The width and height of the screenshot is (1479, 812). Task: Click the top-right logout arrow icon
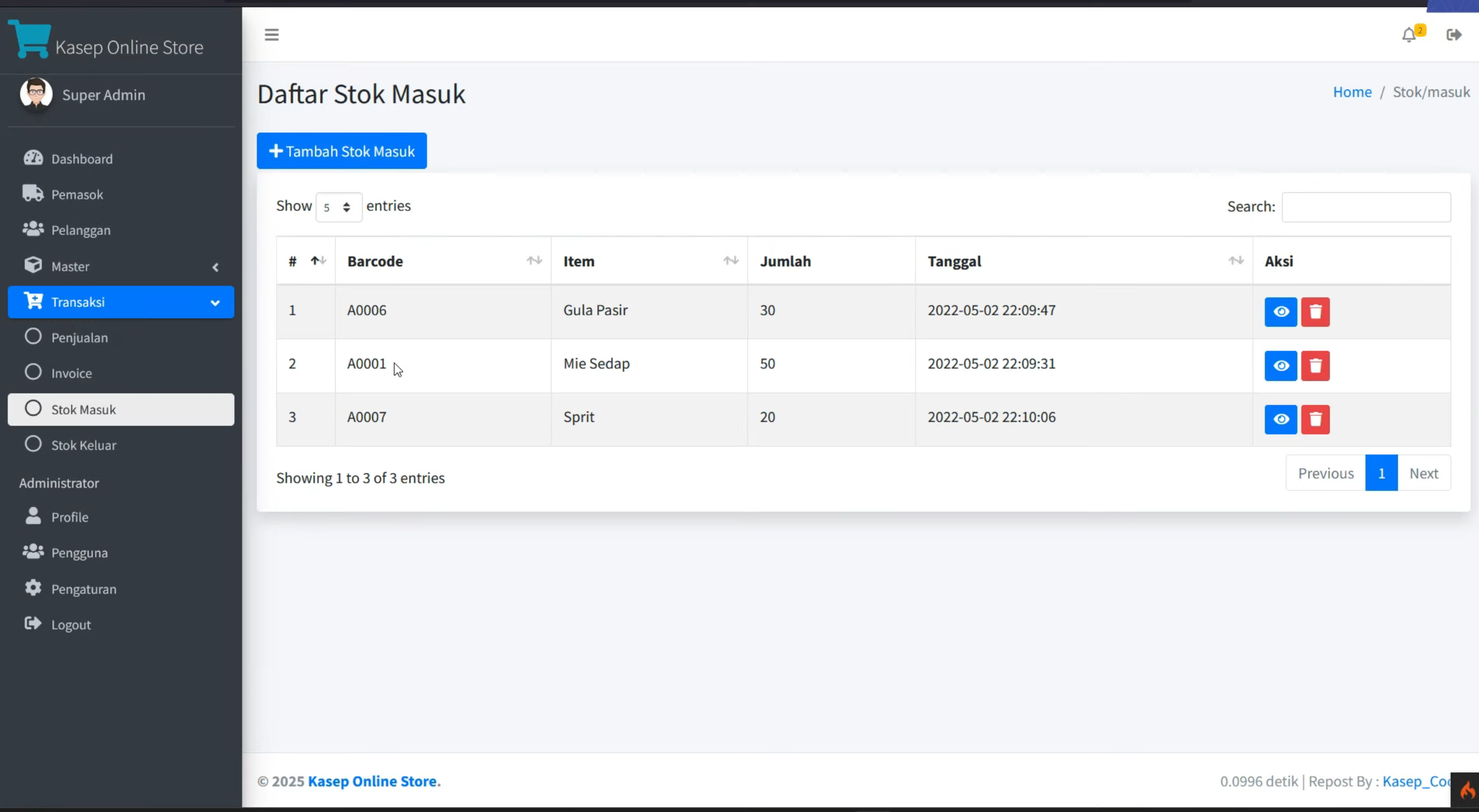pyautogui.click(x=1453, y=35)
